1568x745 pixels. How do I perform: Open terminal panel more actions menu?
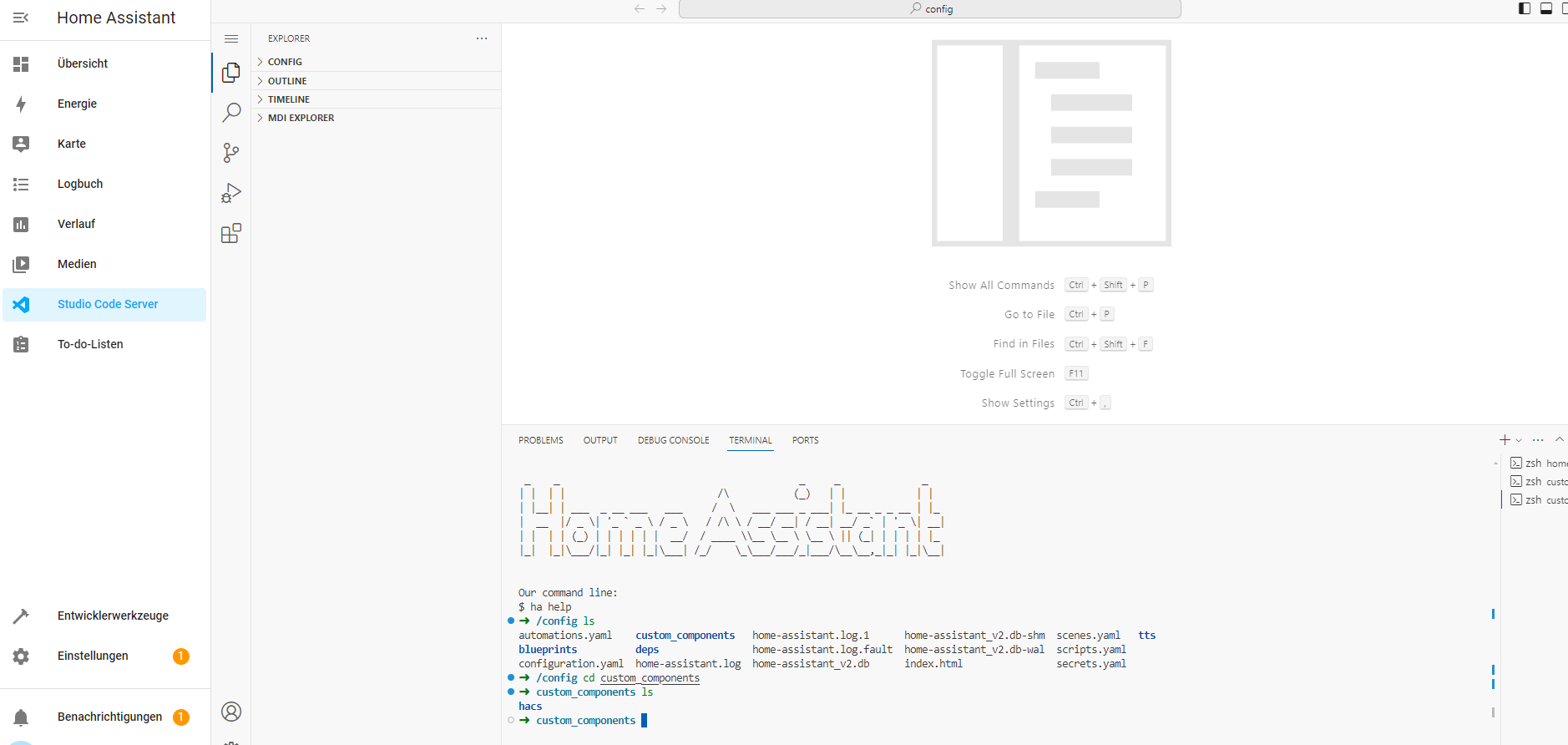(x=1538, y=440)
